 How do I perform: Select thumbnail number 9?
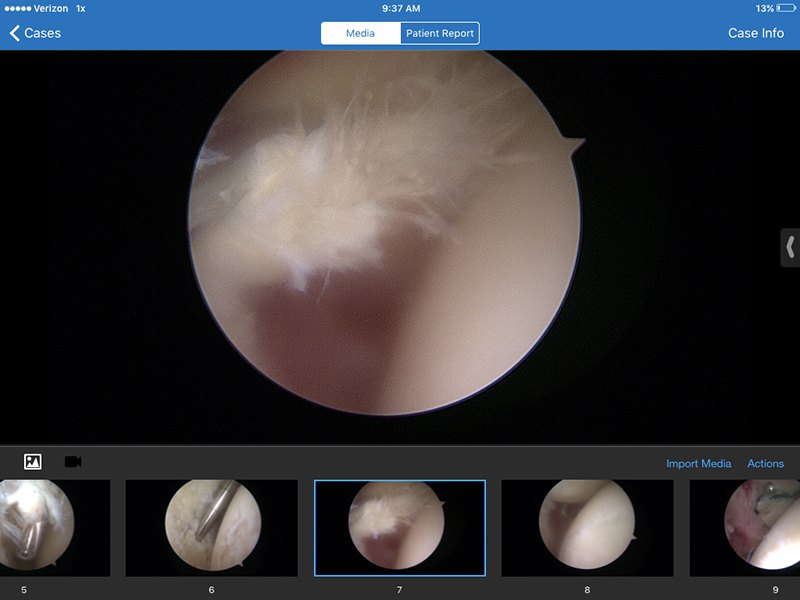tap(745, 528)
